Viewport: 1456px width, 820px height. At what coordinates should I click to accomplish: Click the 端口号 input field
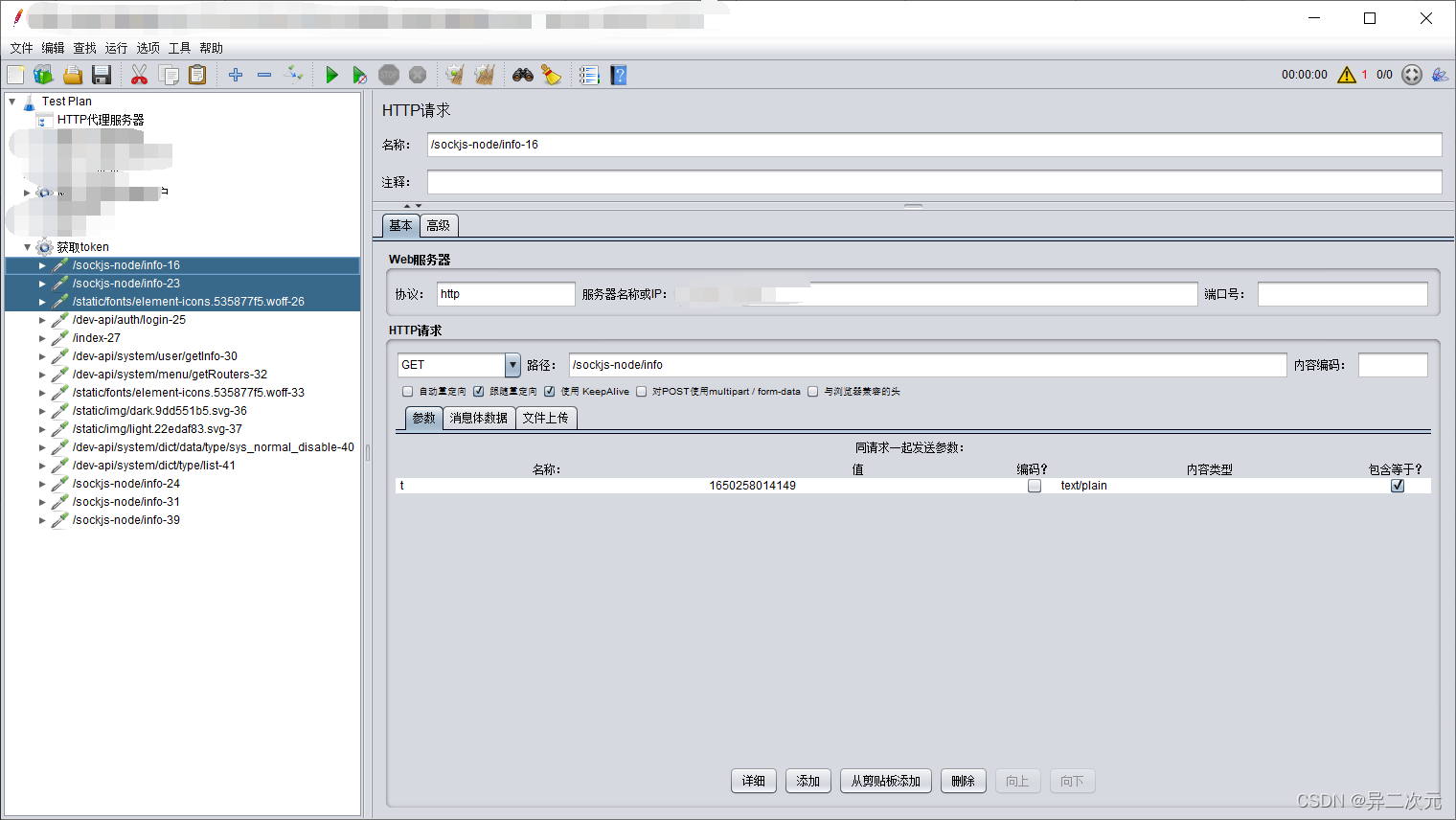point(1342,294)
